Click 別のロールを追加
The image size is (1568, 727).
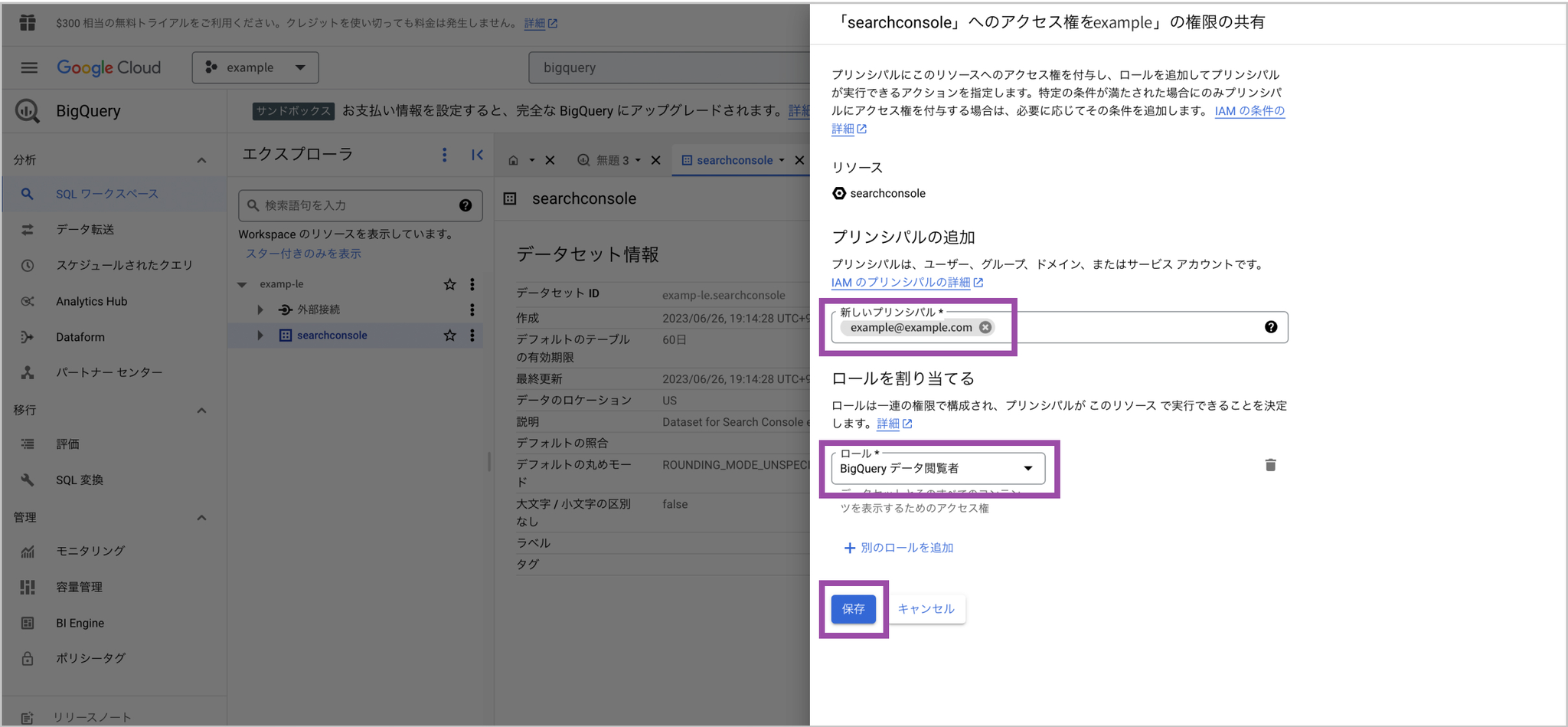click(899, 548)
